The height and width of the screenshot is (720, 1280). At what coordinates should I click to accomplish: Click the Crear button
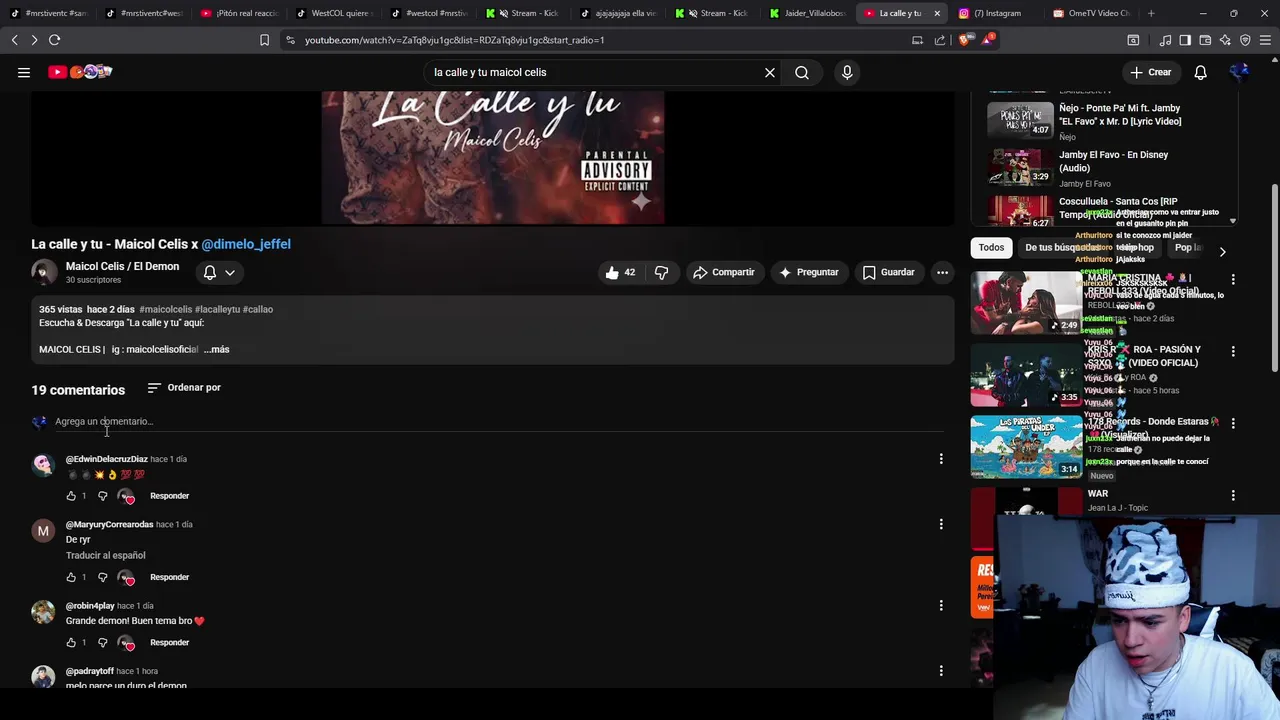[1150, 72]
